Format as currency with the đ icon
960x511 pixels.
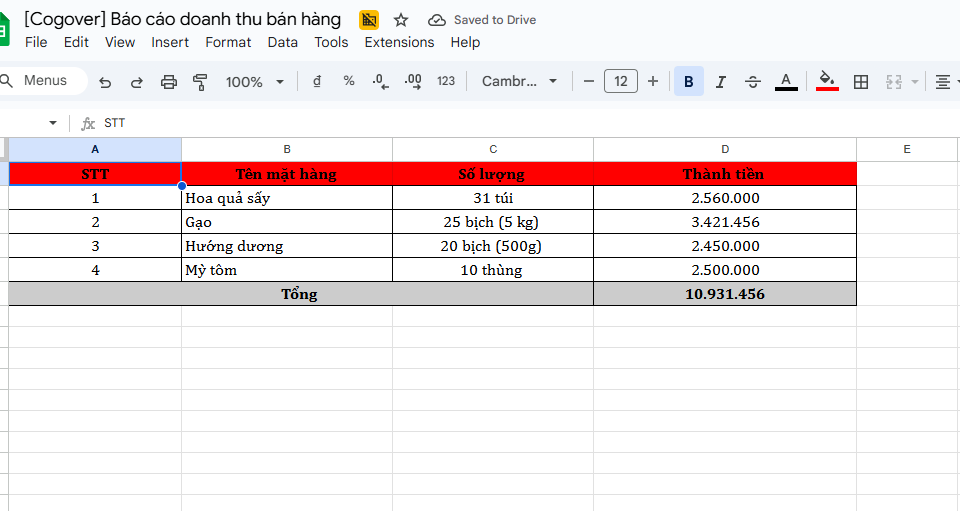point(317,81)
